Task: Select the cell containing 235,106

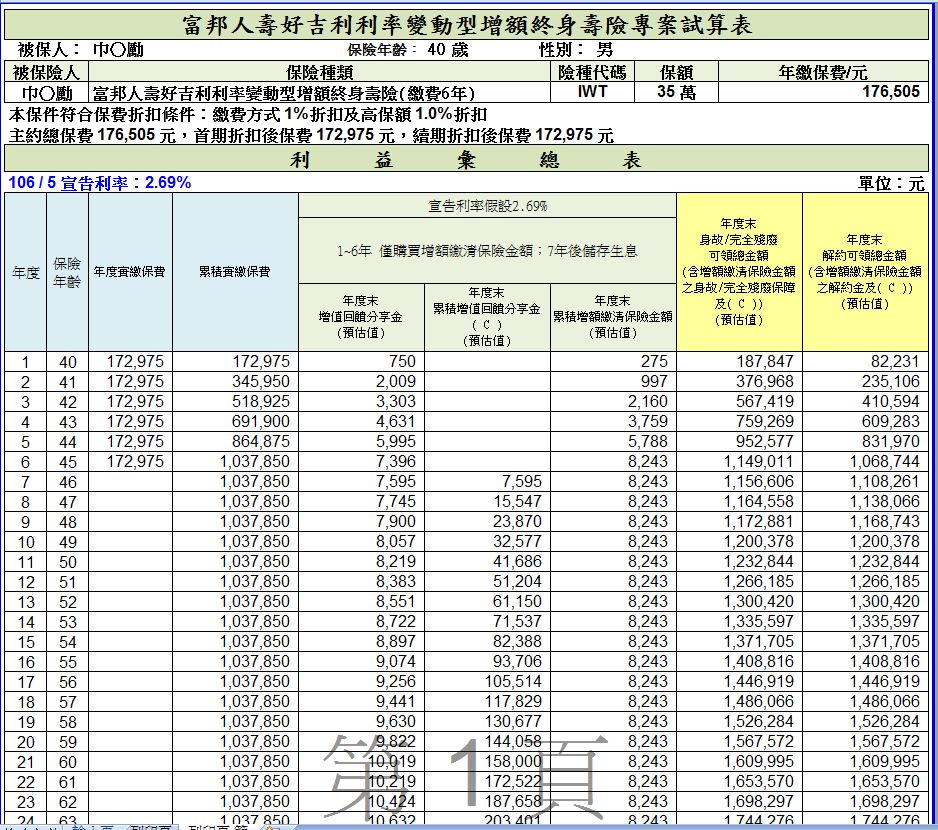Action: coord(865,381)
